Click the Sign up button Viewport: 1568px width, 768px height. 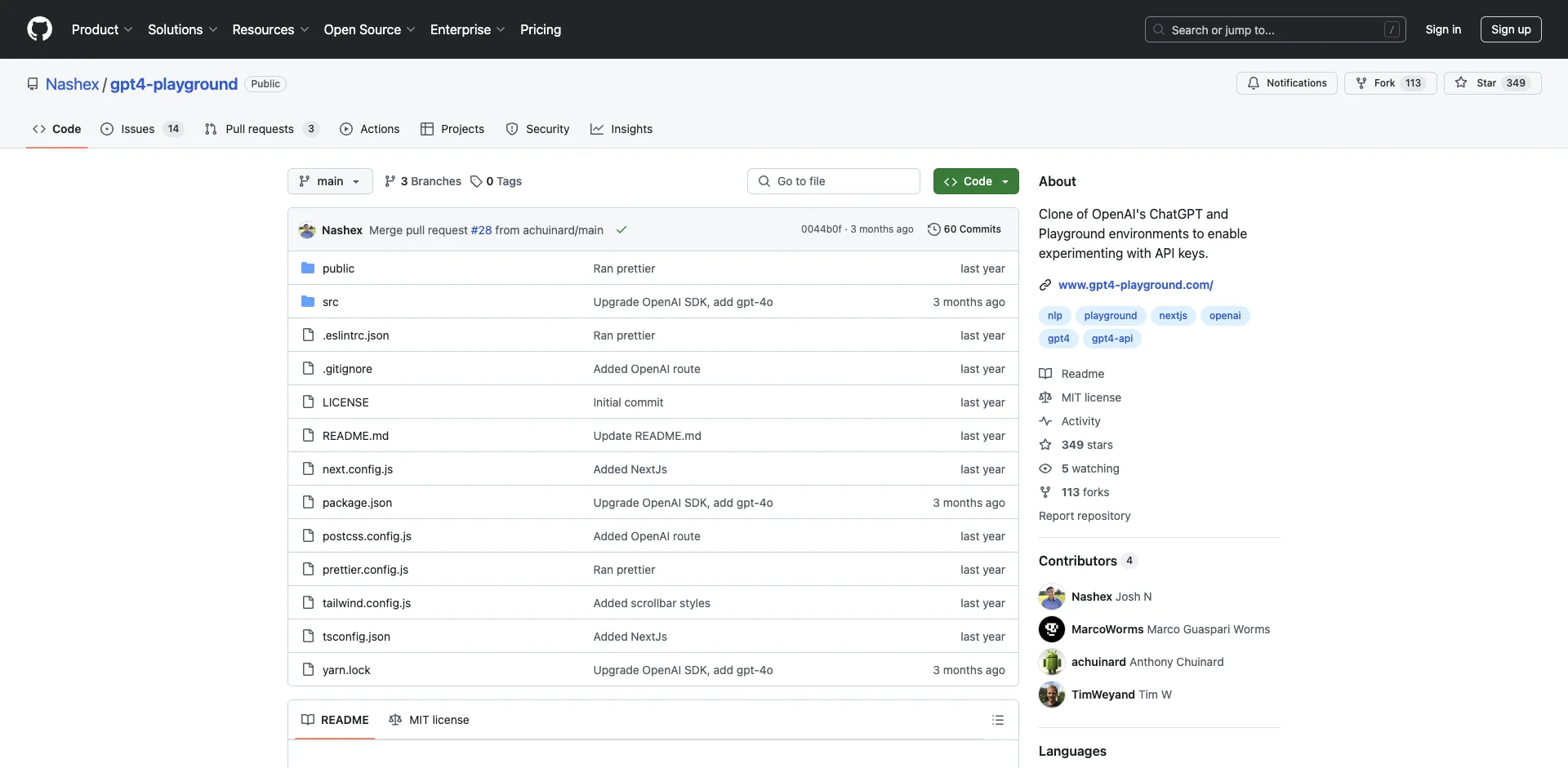coord(1511,29)
